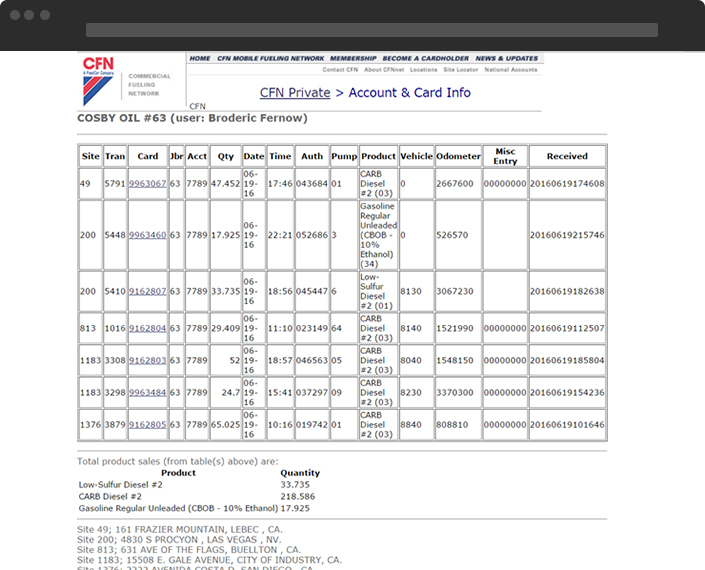
Task: Select CARB Diesel #2 total 218.586
Action: [x=298, y=497]
